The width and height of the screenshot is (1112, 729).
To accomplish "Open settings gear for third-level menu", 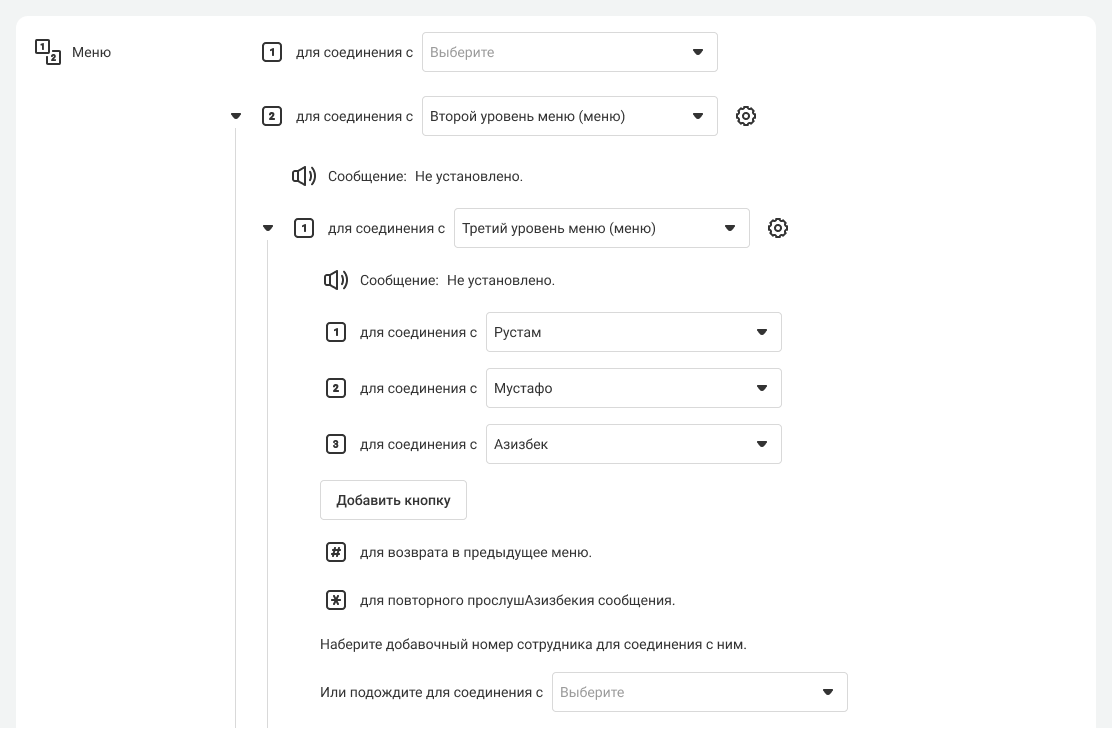I will tap(778, 228).
